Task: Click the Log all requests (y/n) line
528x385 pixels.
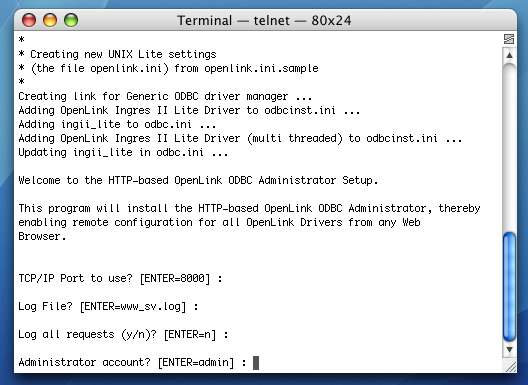Action: click(x=123, y=334)
